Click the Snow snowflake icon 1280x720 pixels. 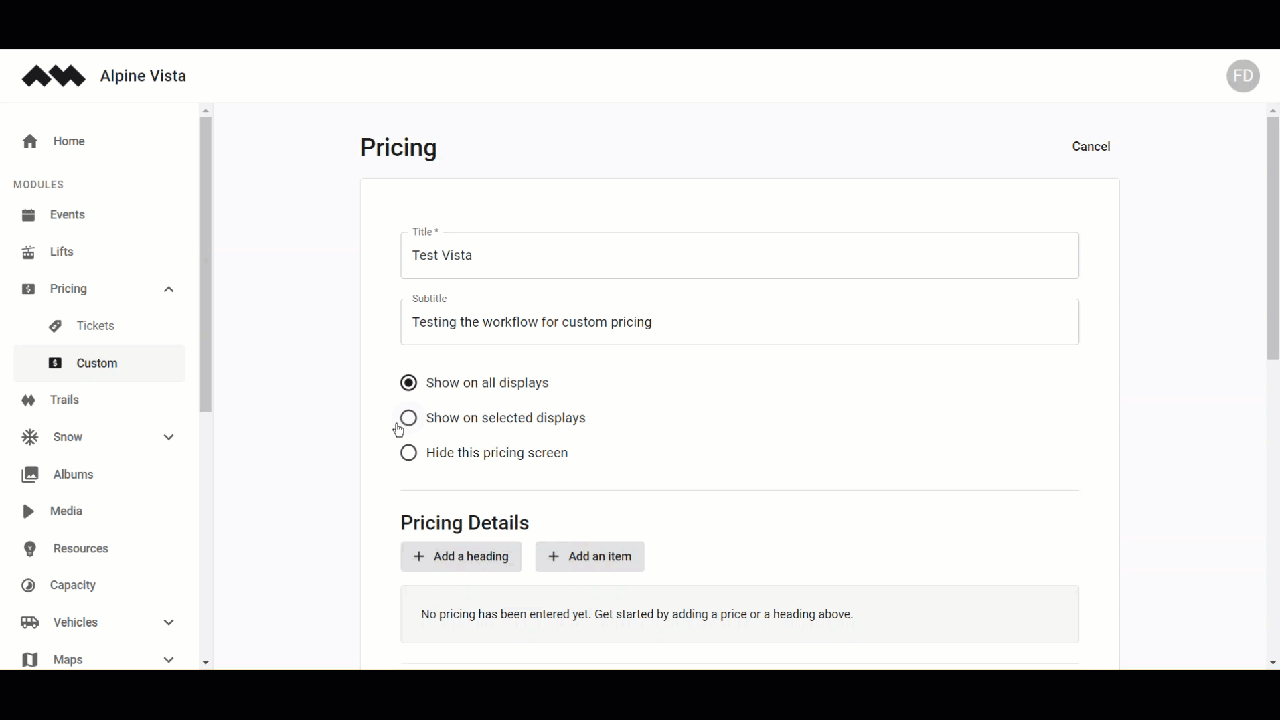[x=30, y=437]
